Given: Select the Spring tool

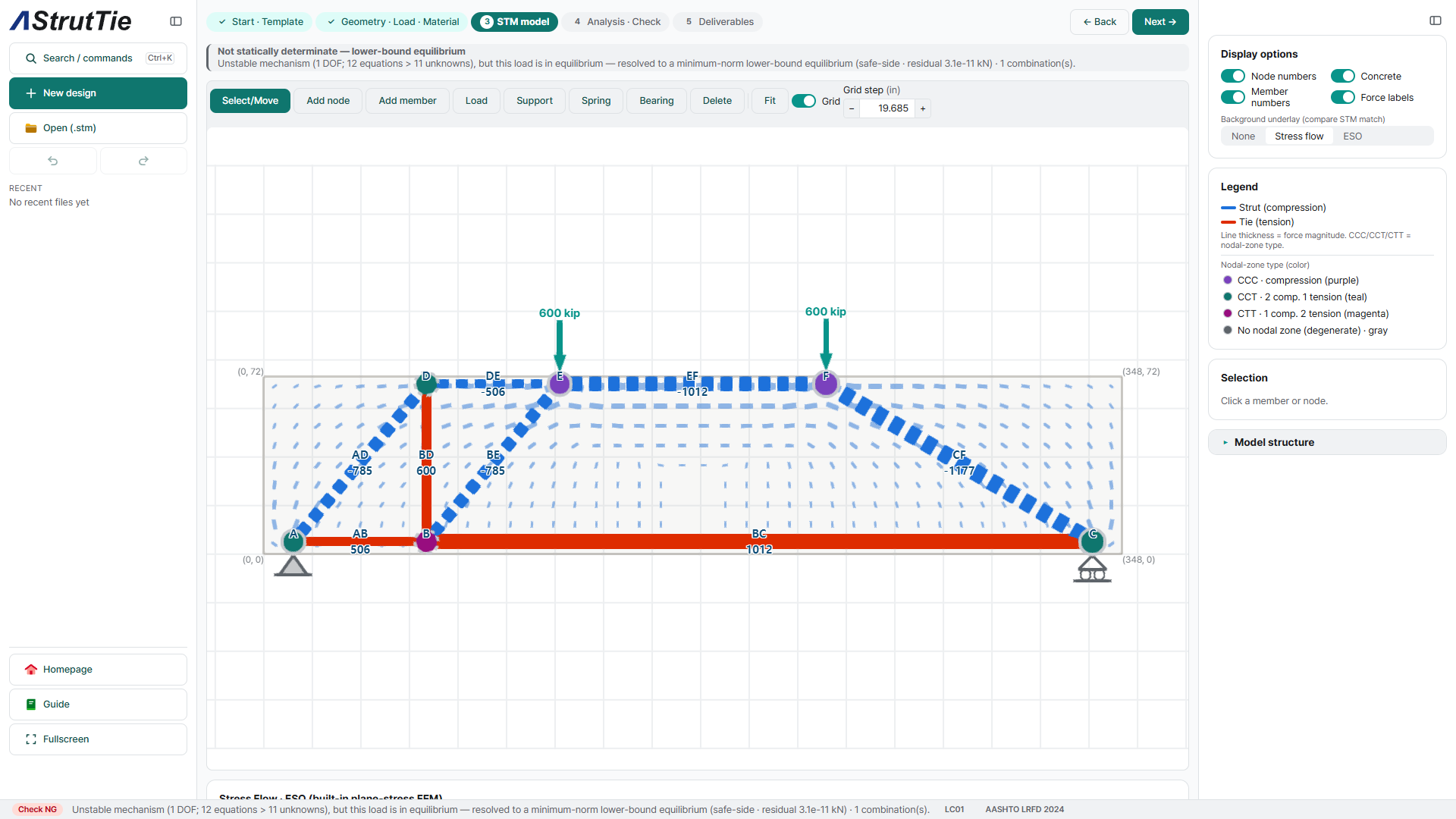Looking at the screenshot, I should [596, 101].
